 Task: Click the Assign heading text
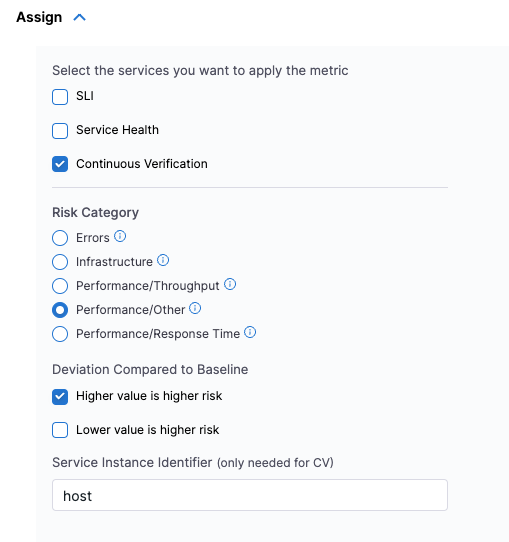click(x=39, y=17)
